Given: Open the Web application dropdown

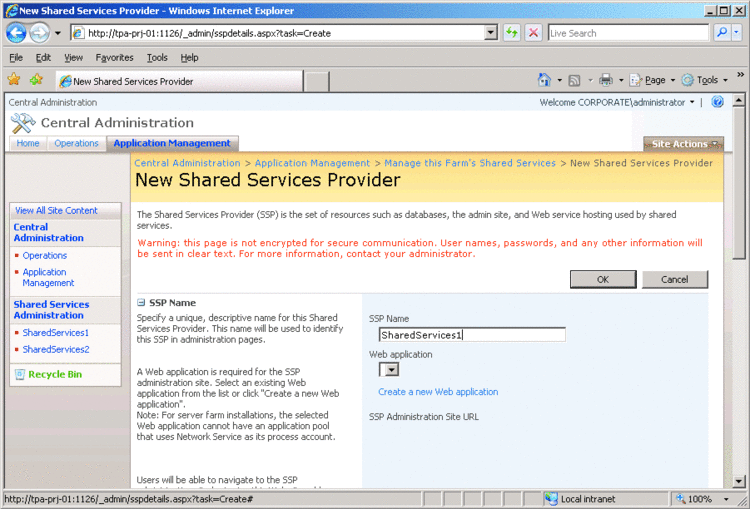Looking at the screenshot, I should click(x=389, y=370).
